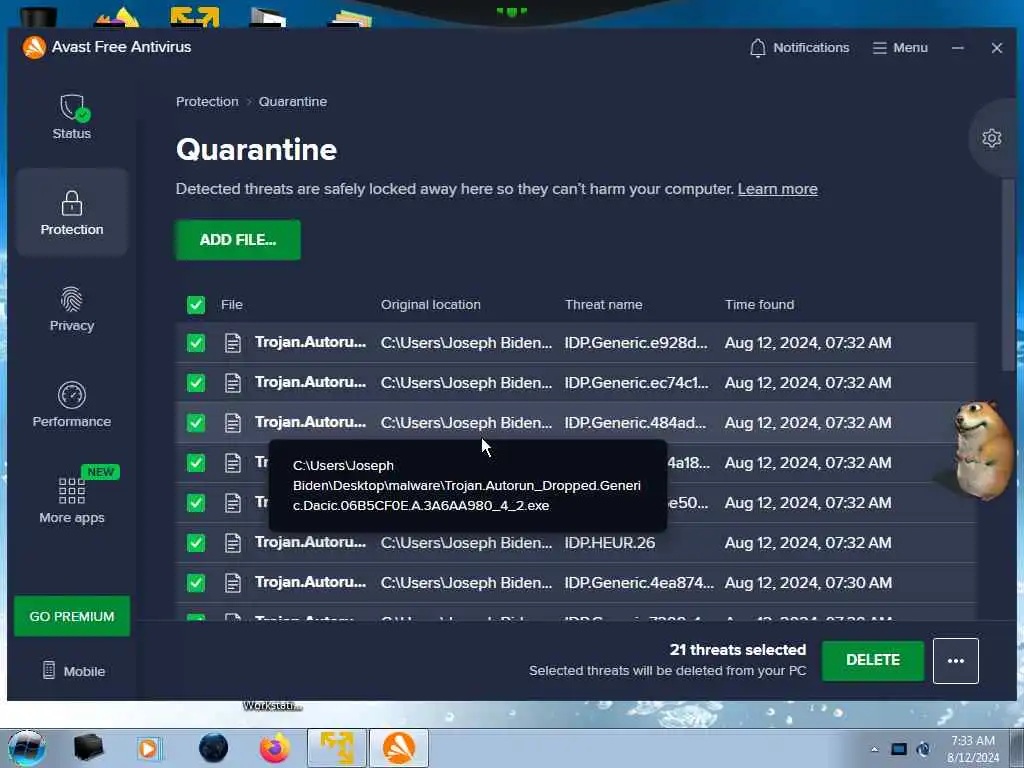Sort by Time found column header
Image resolution: width=1024 pixels, height=768 pixels.
[x=760, y=304]
